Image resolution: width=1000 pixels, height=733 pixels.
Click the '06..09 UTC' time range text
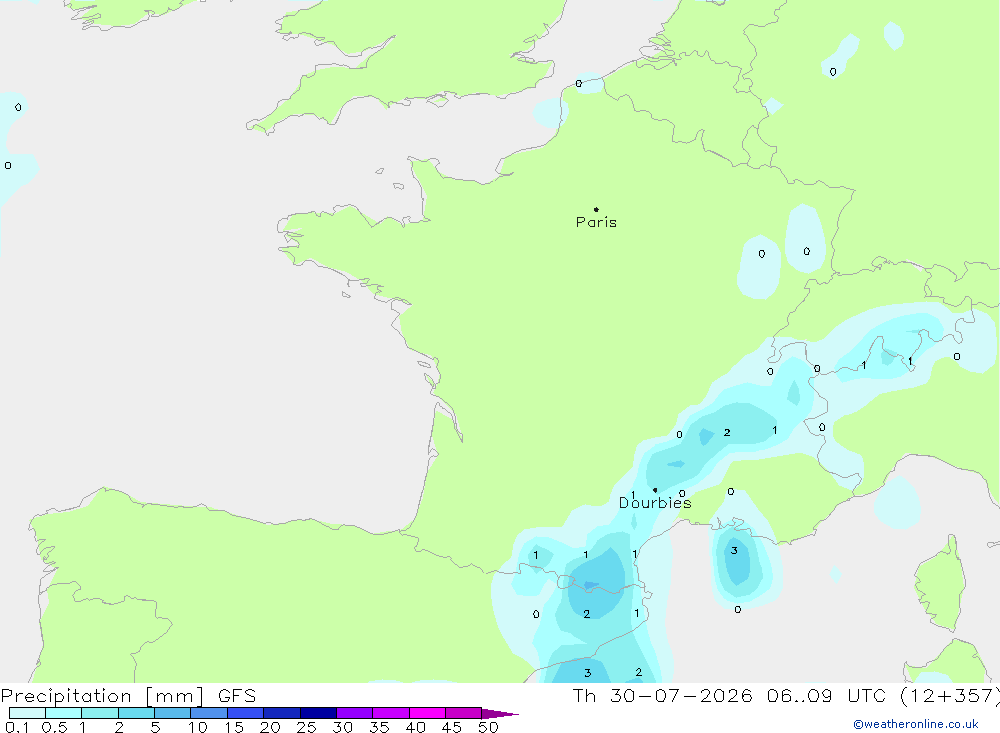click(827, 696)
